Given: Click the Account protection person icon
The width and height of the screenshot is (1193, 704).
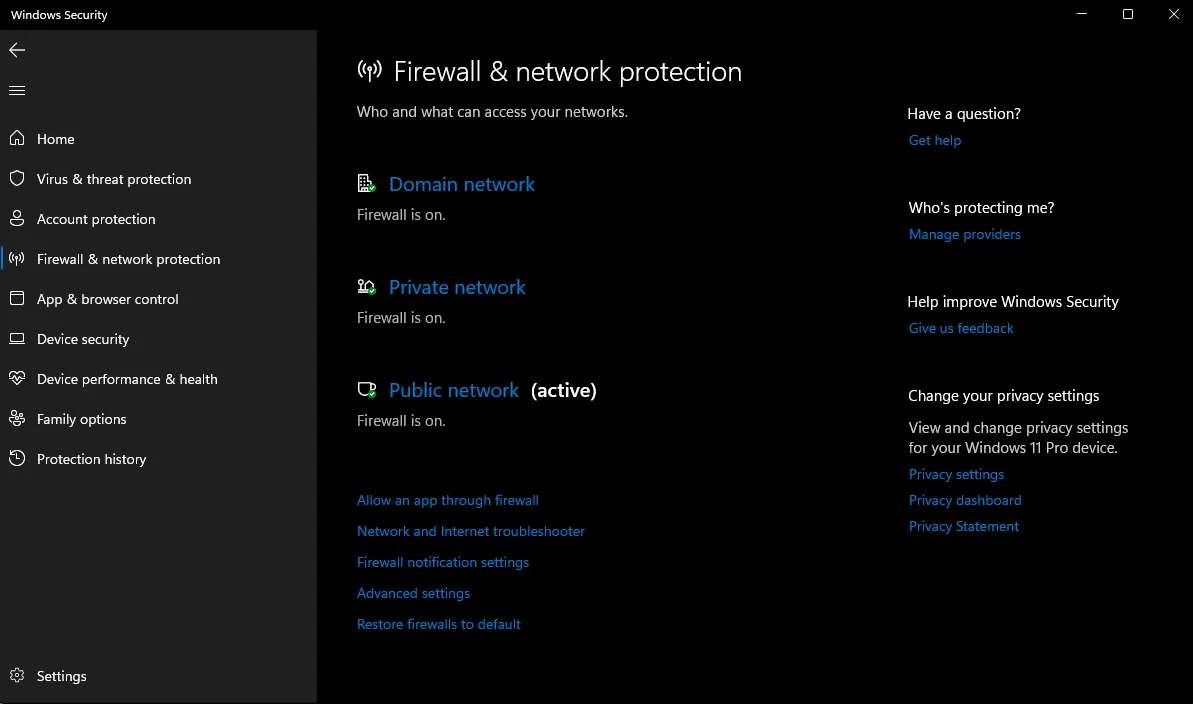Looking at the screenshot, I should (x=17, y=219).
